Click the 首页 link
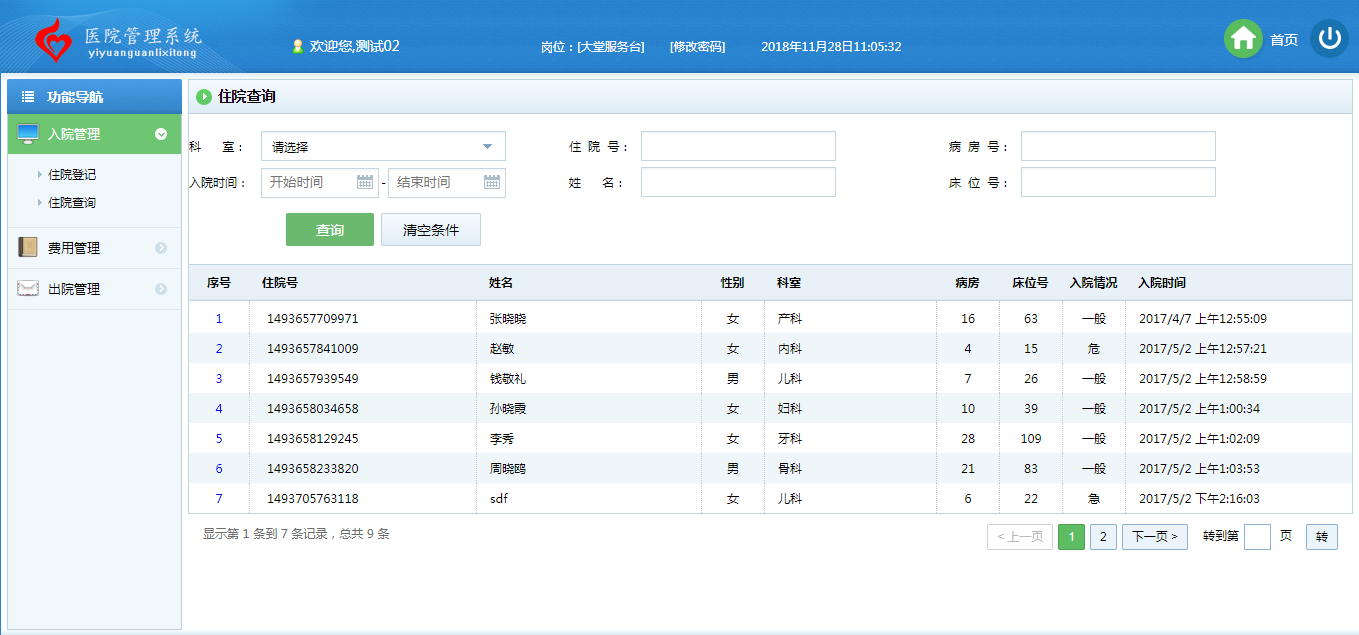 1284,40
